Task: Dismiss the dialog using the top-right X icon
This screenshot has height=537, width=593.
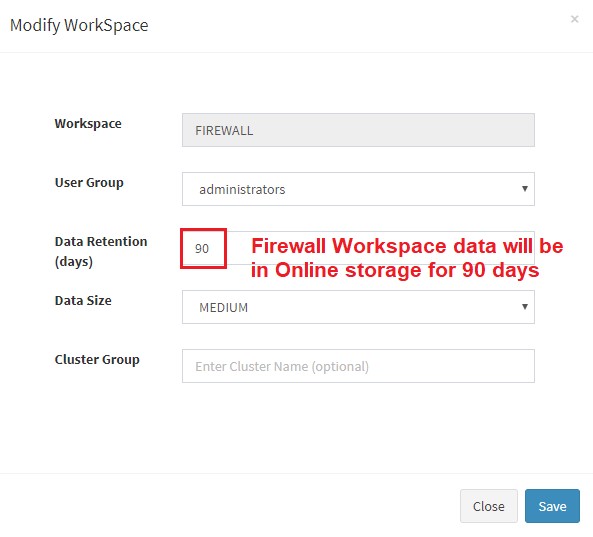Action: (574, 19)
